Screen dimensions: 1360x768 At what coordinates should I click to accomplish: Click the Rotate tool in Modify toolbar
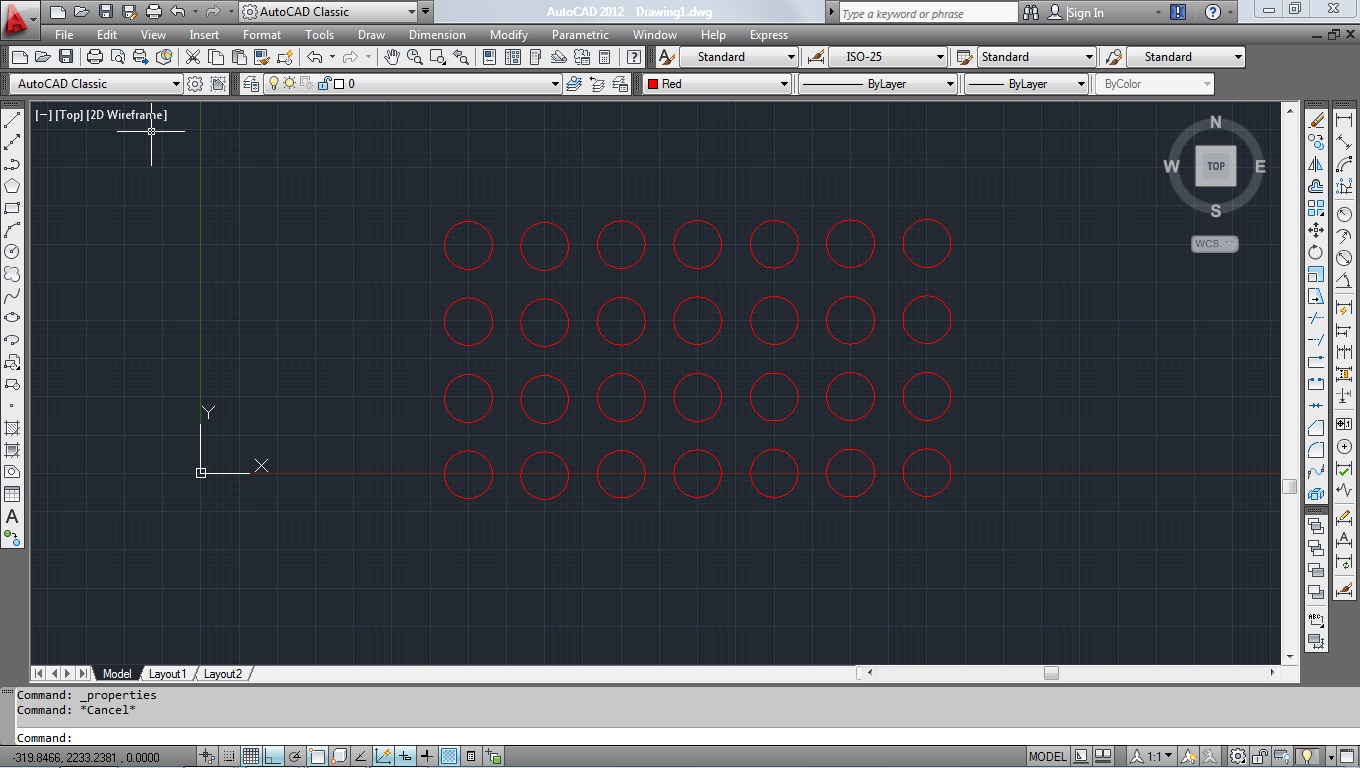(x=1316, y=252)
